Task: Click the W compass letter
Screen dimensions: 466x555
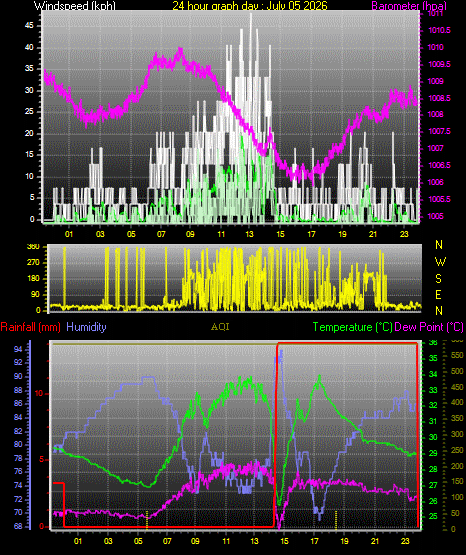Action: [x=440, y=262]
